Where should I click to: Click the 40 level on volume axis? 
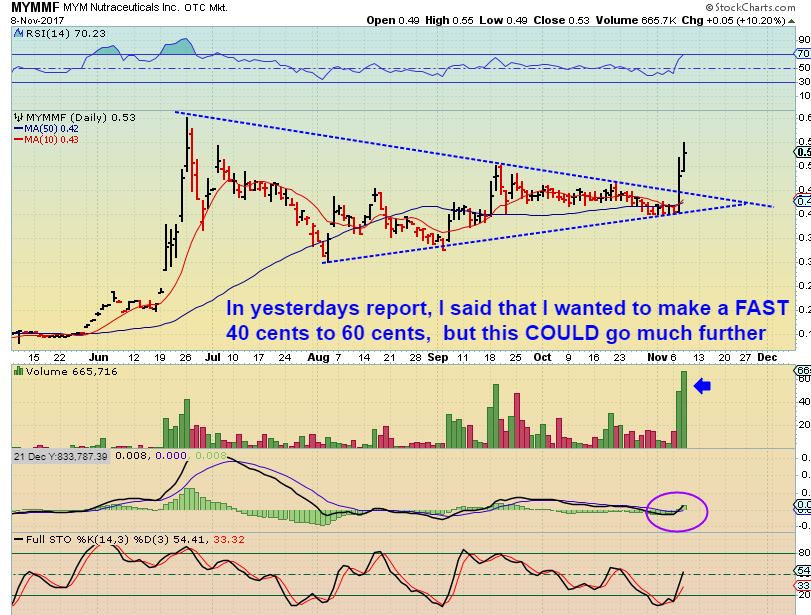point(804,401)
